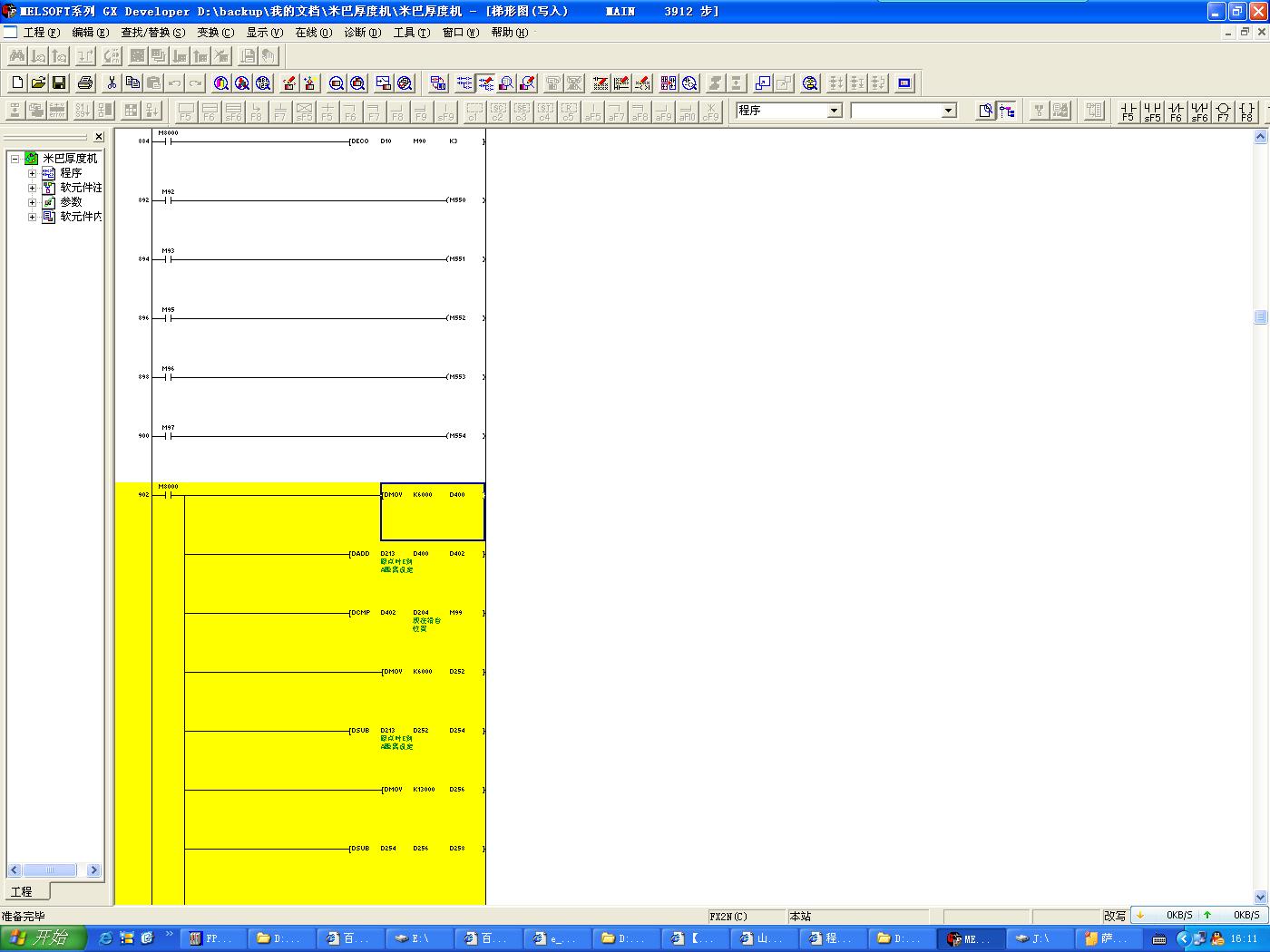Toggle the read mode ladder toolbar button
This screenshot has height=952, width=1270.
(x=464, y=83)
